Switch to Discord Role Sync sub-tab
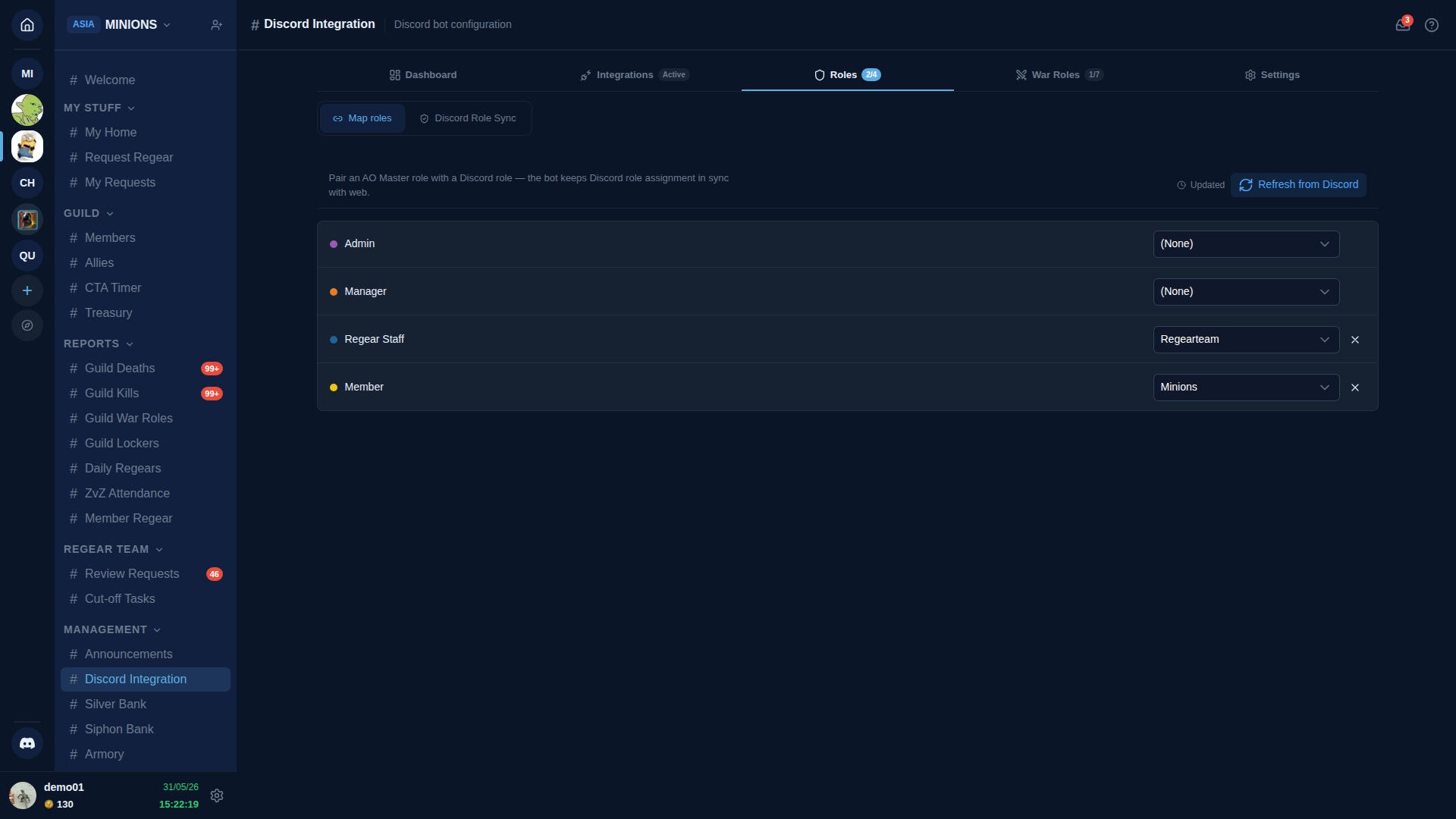The width and height of the screenshot is (1456, 819). [468, 118]
